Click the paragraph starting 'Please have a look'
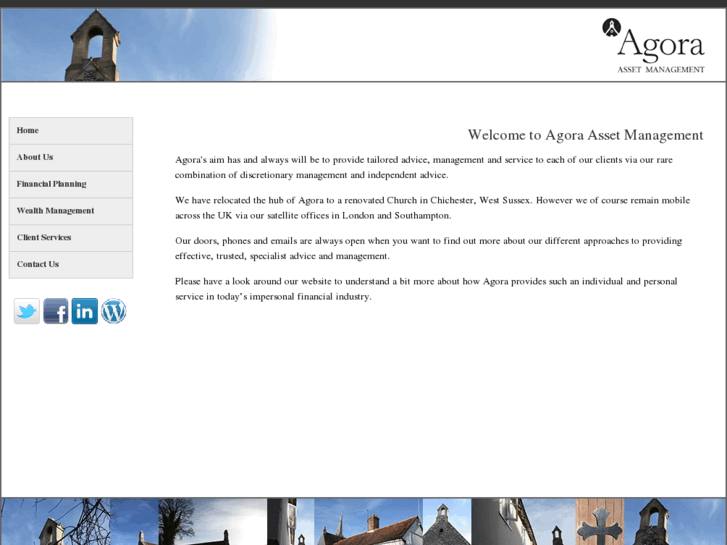Viewport: 727px width, 545px height. click(x=426, y=289)
